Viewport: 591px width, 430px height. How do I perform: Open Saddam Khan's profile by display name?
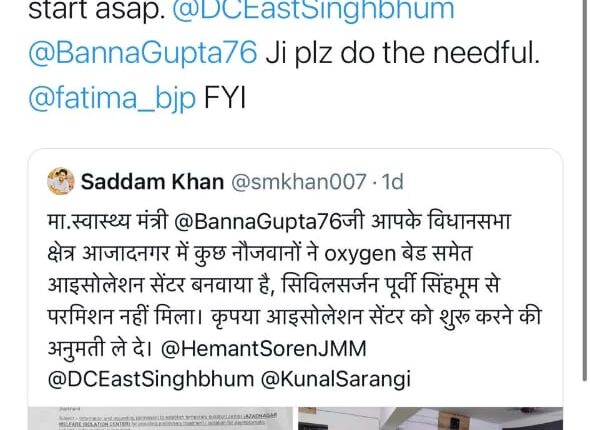152,182
